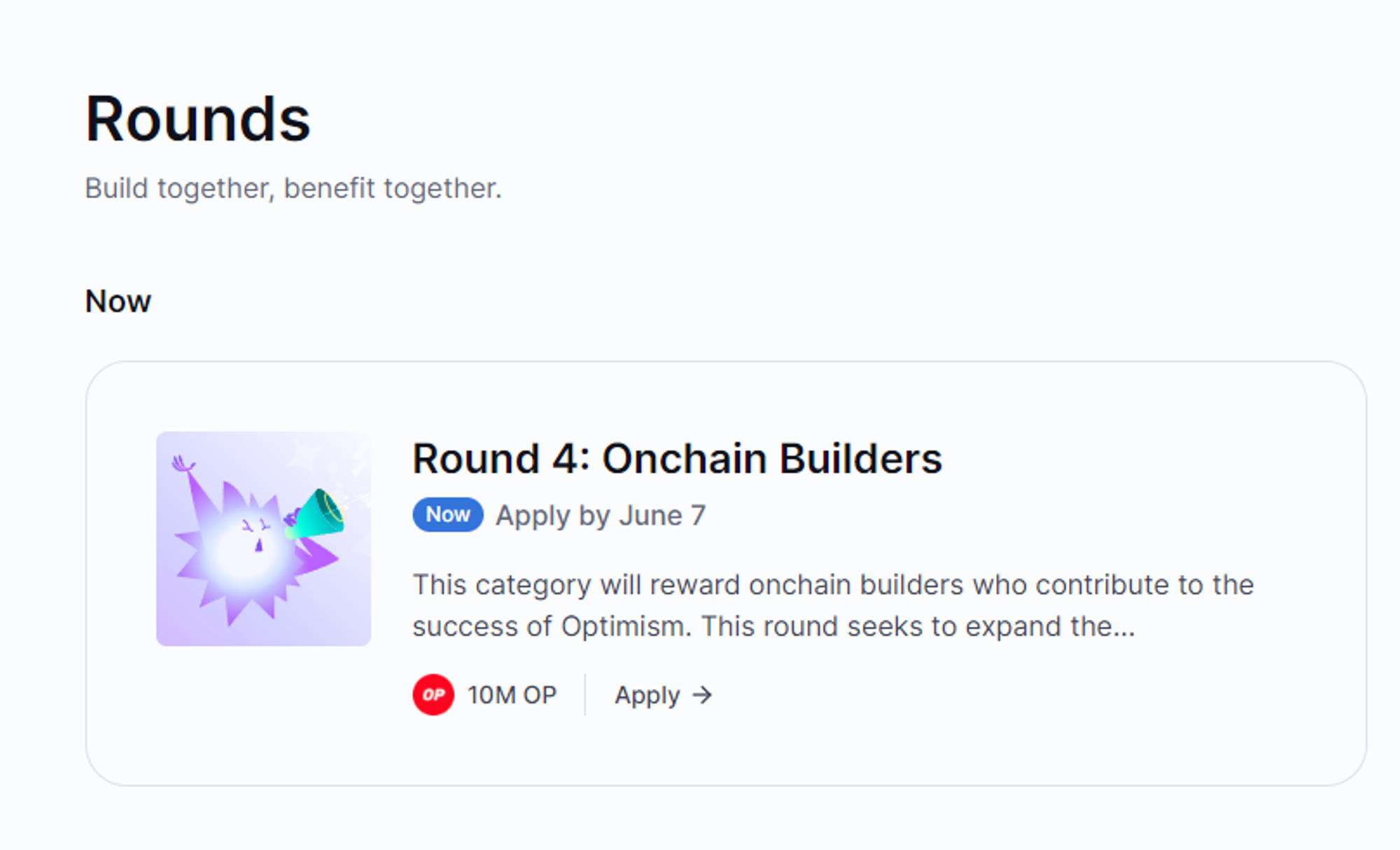Click the "Now" section heading

(x=118, y=302)
